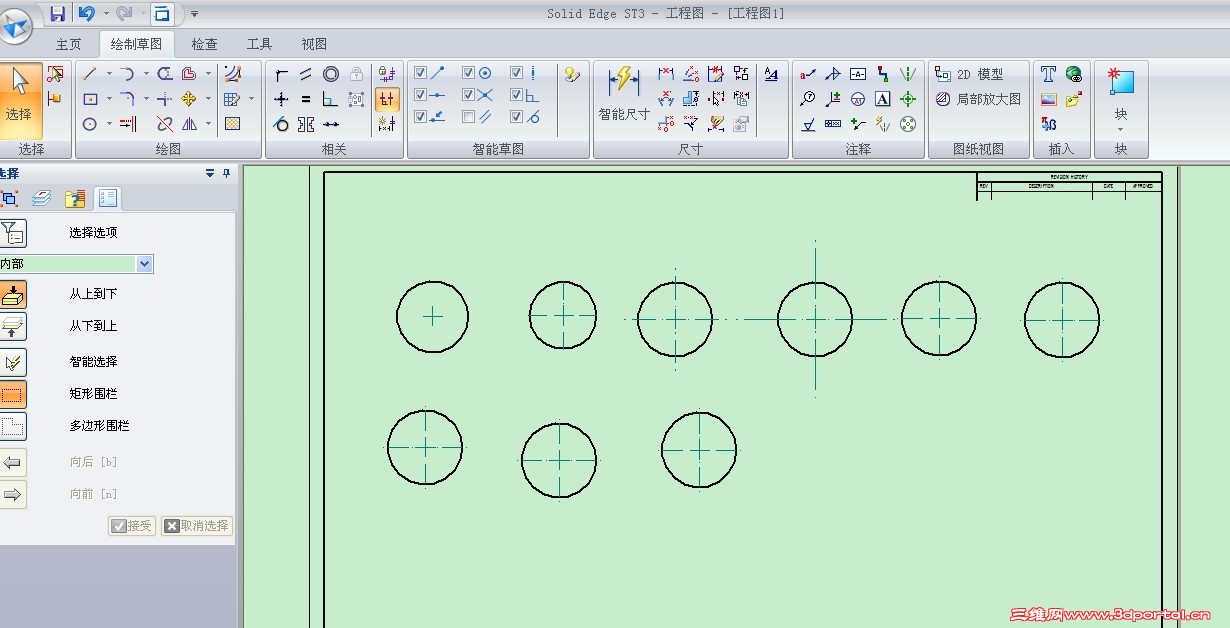
Task: Switch to the 主页 ribbon tab
Action: point(69,44)
